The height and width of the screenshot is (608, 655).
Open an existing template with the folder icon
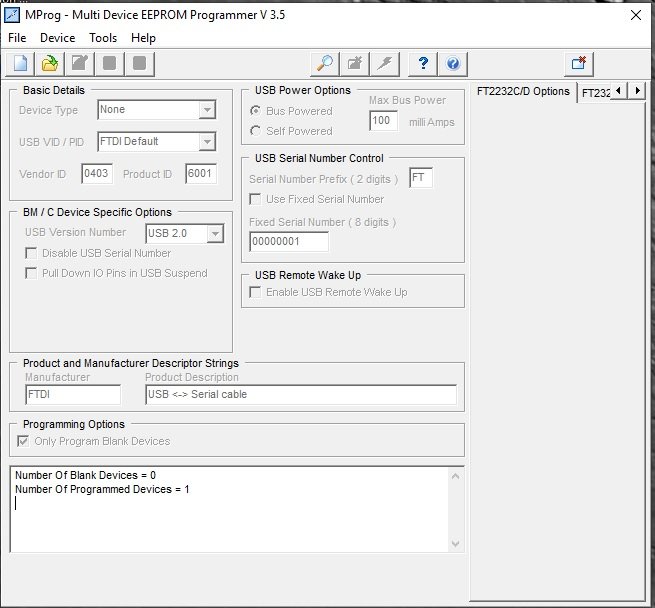coord(50,64)
